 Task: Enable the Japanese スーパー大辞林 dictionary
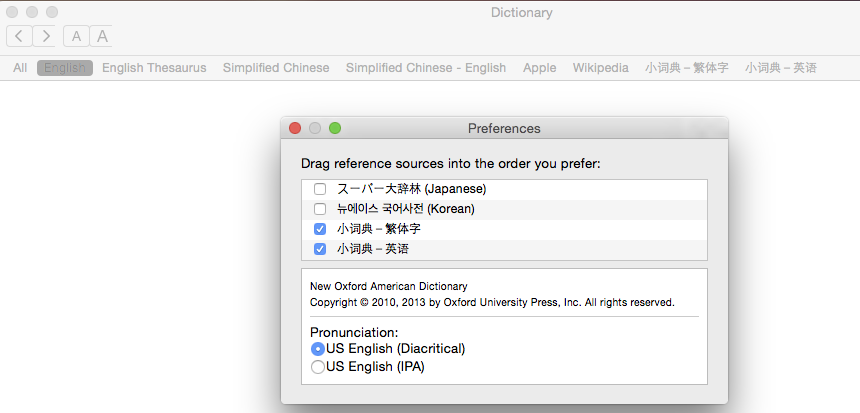click(320, 189)
